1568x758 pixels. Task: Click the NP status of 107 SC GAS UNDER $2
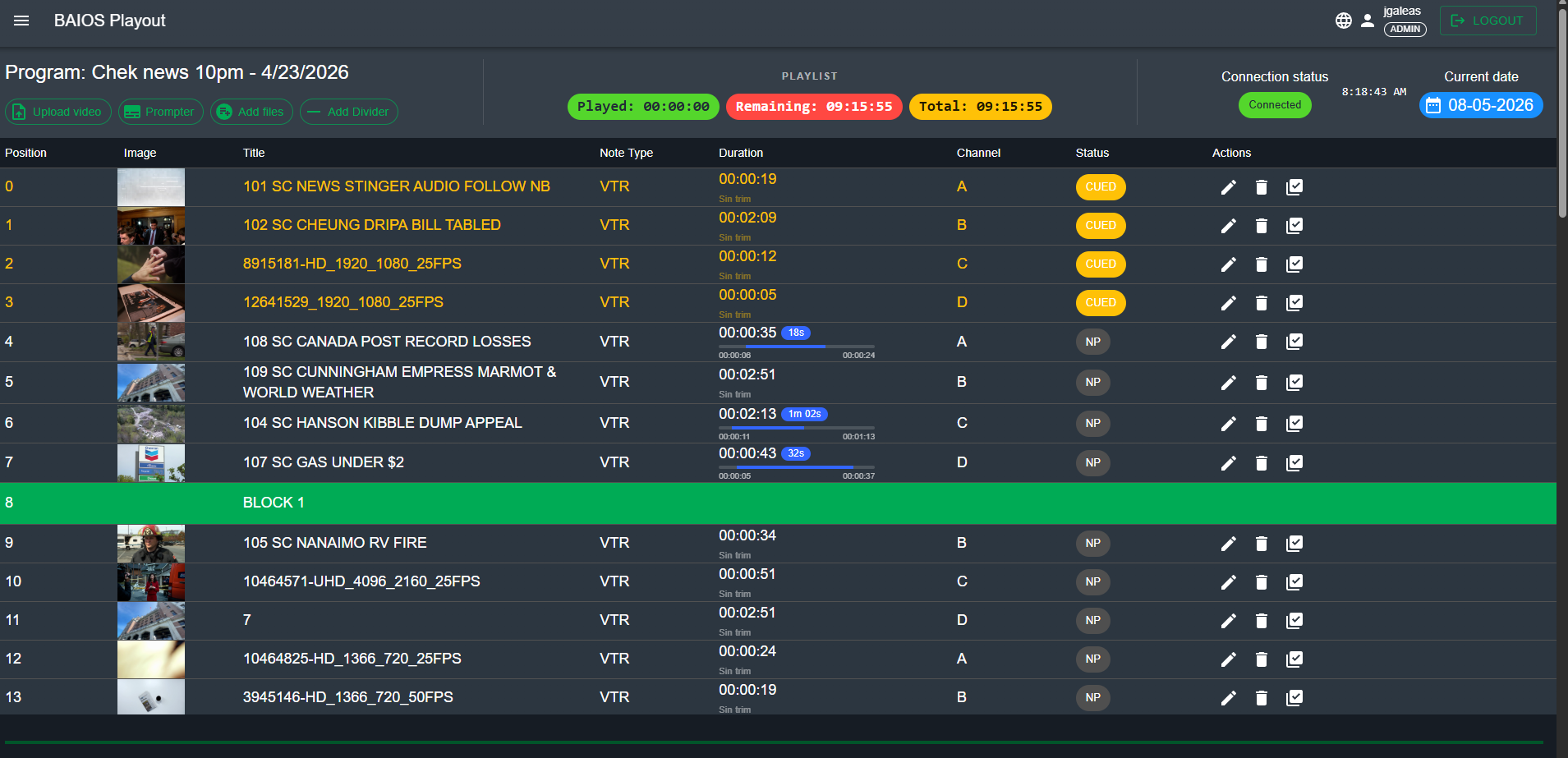(1093, 463)
